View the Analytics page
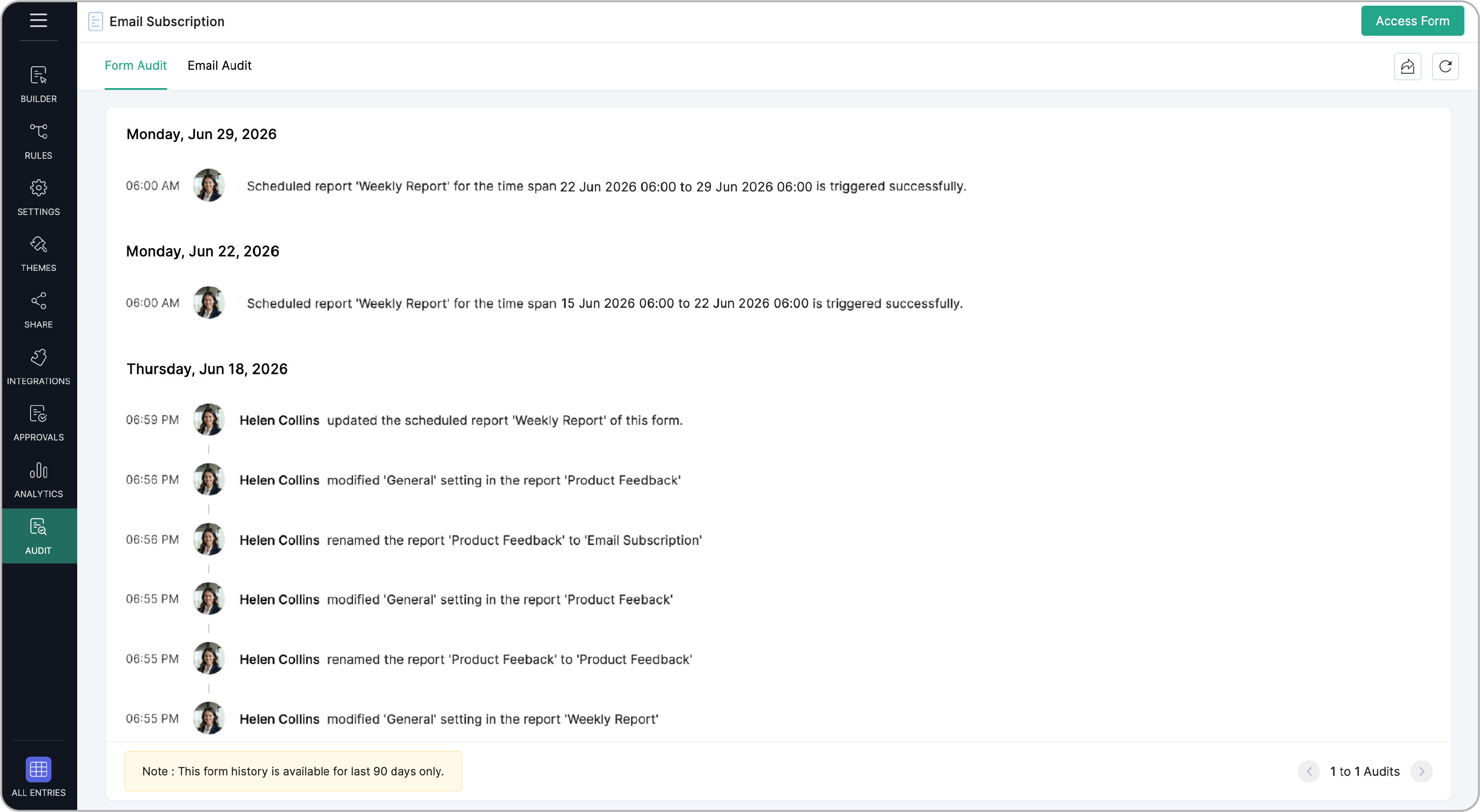 pos(38,480)
